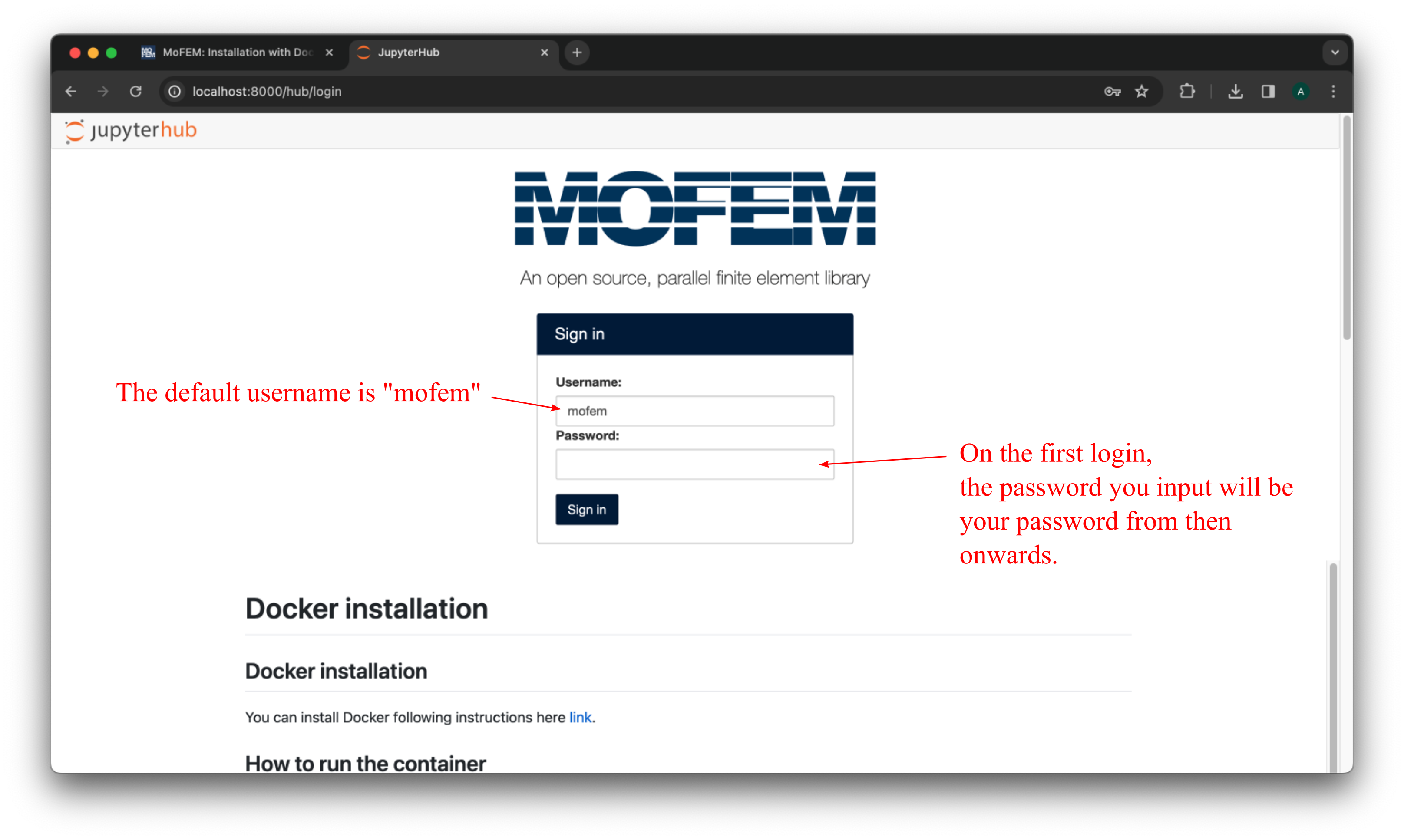This screenshot has height=840, width=1404.
Task: Close the JupyterHub tab
Action: [544, 53]
